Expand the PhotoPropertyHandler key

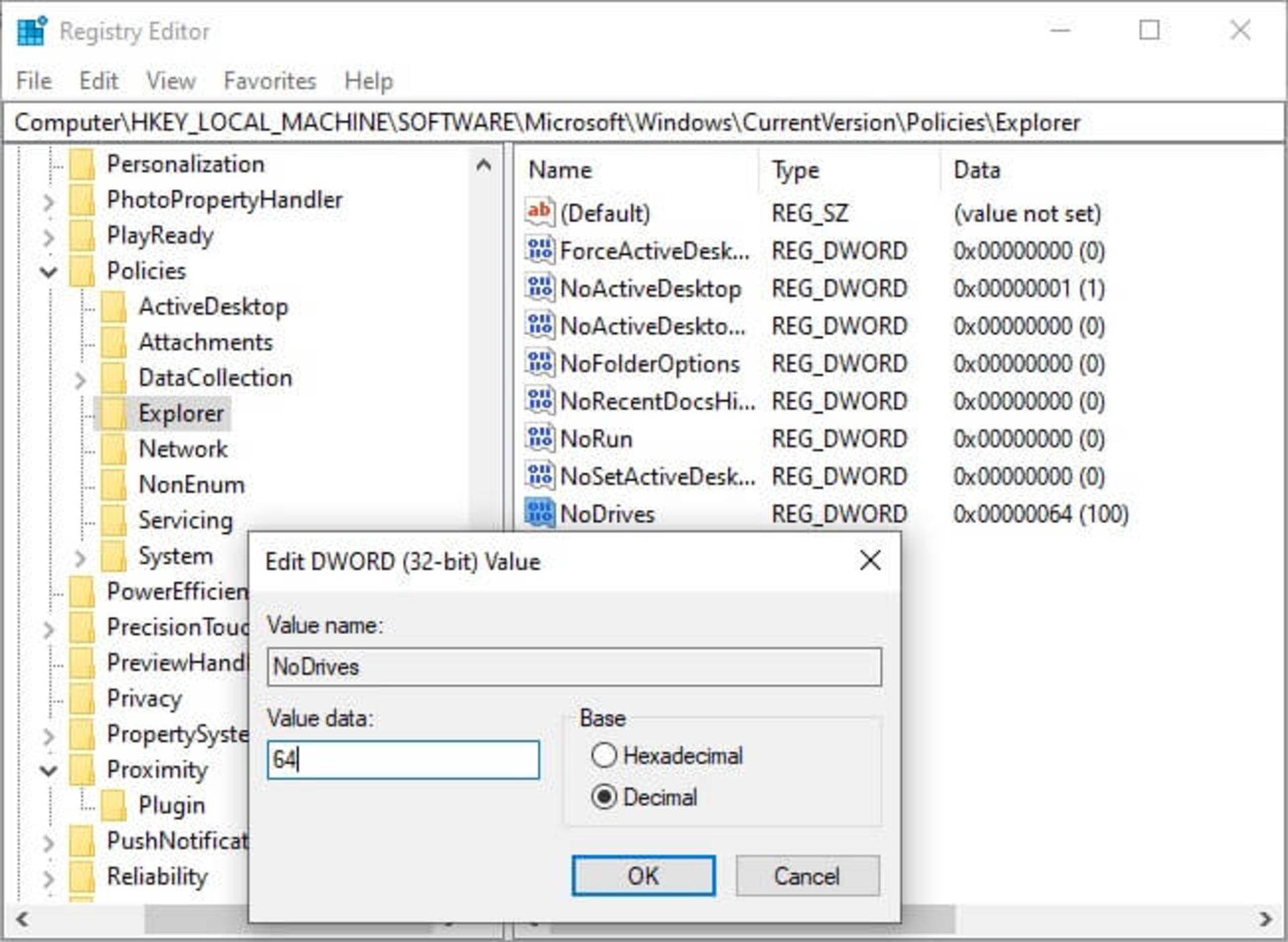(x=49, y=201)
